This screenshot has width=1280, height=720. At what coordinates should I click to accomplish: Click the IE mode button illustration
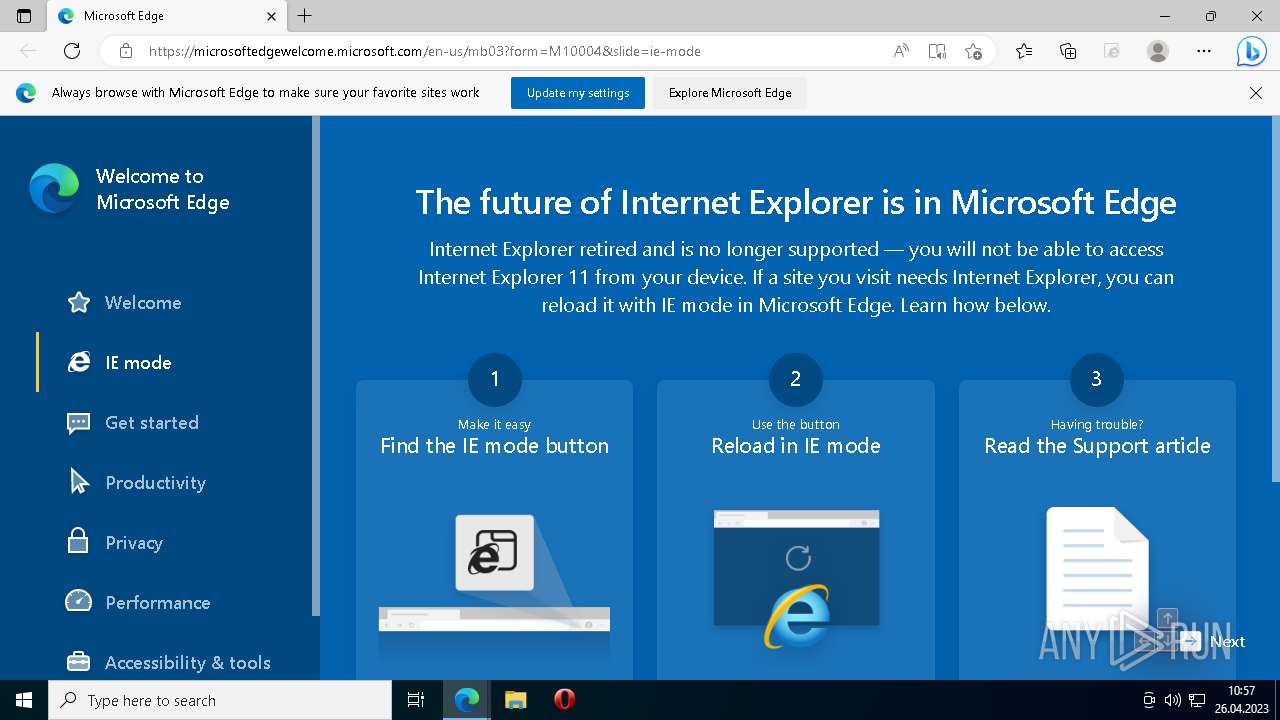click(x=494, y=575)
